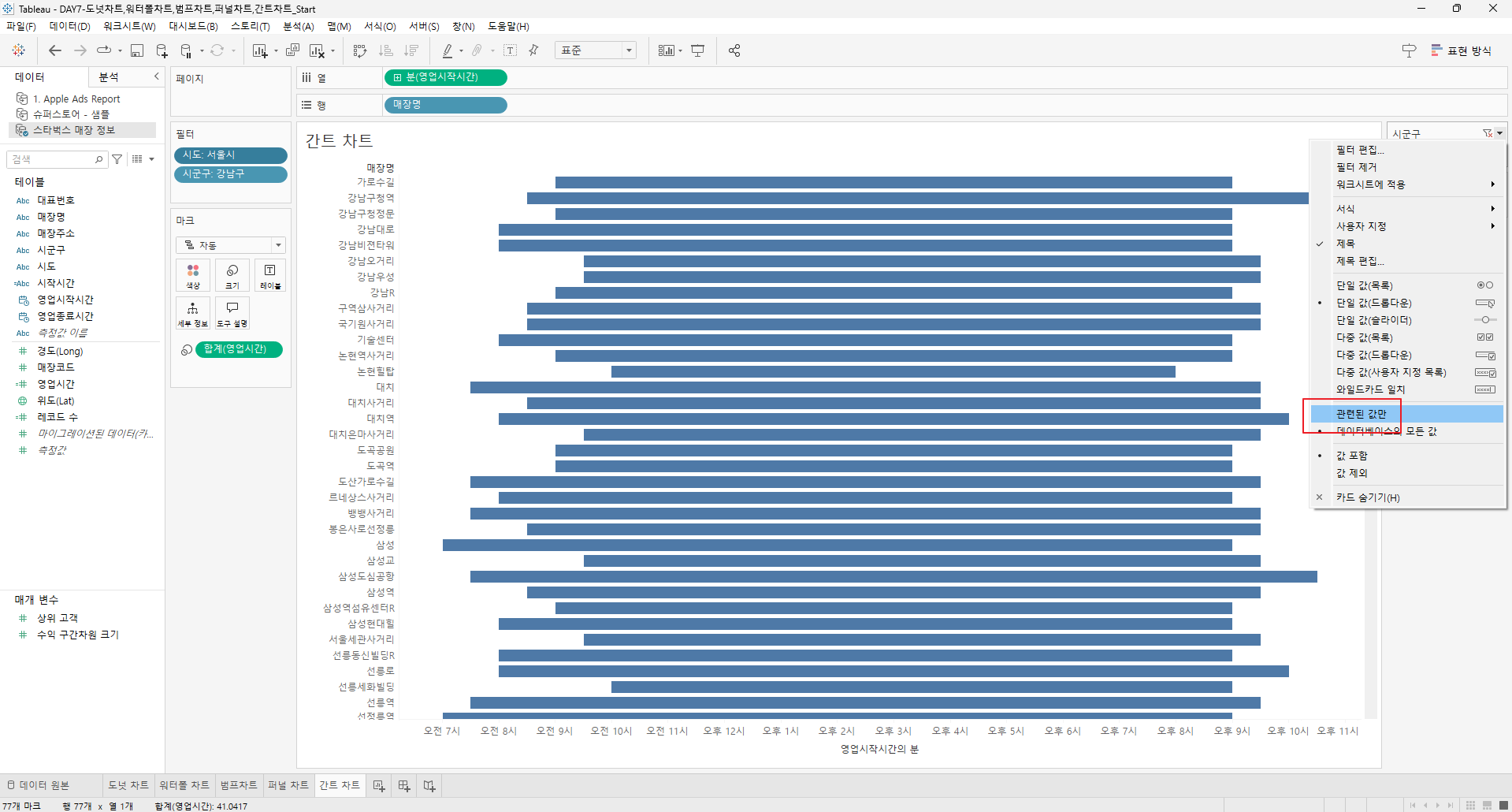Open the data guide icon at top right

coord(1409,50)
